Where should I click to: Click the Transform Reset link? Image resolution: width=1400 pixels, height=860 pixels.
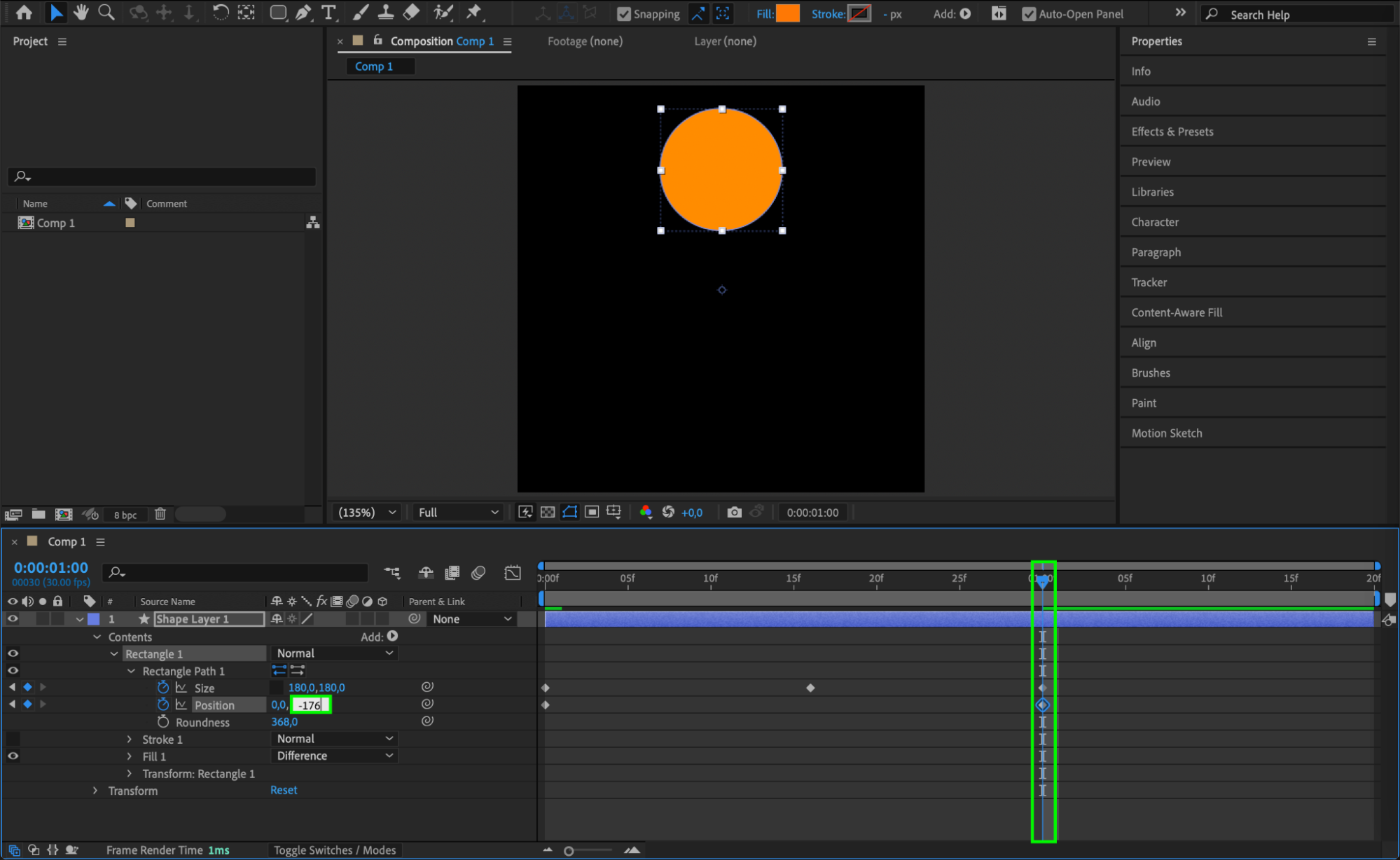284,790
